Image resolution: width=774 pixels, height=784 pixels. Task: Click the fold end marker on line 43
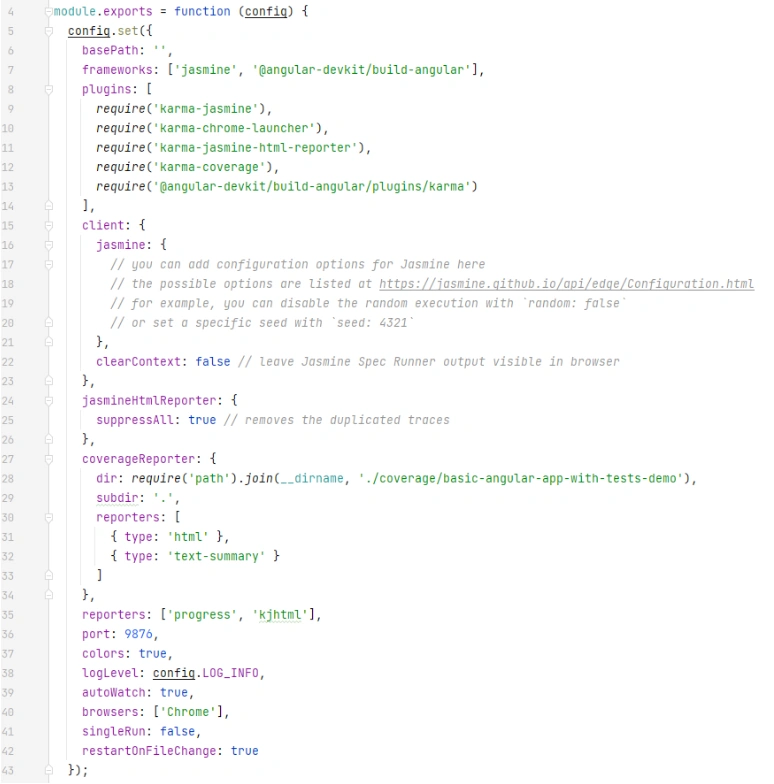click(48, 770)
